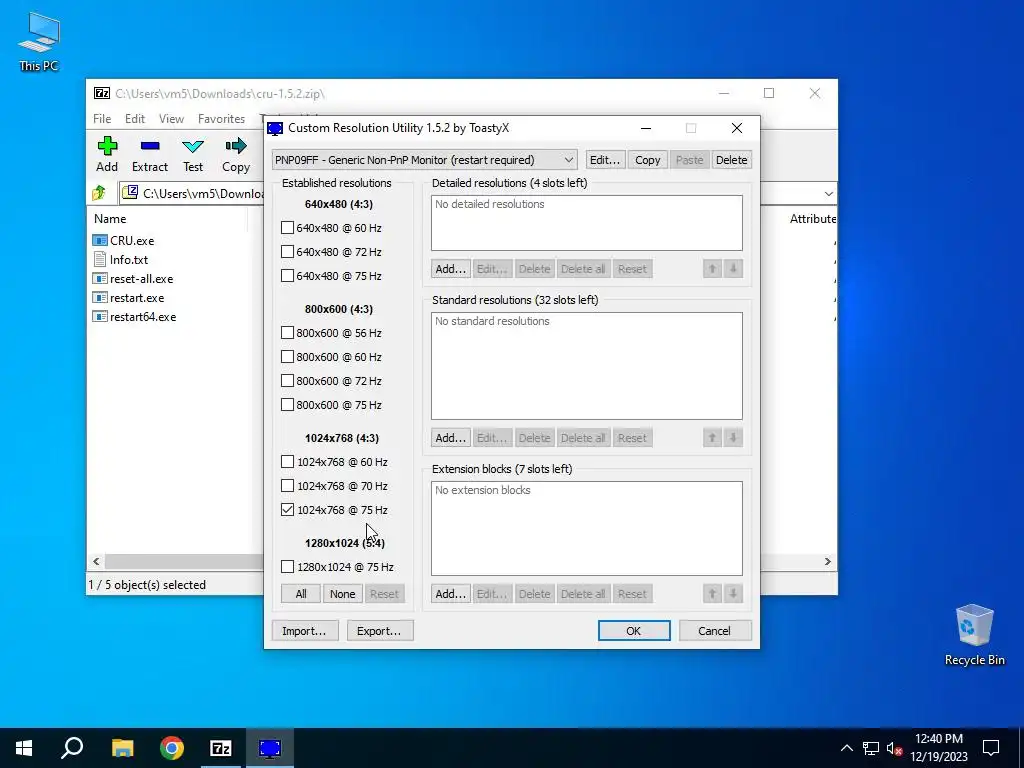The image size is (1024, 768).
Task: Open the 7-Zip View menu
Action: tap(171, 119)
